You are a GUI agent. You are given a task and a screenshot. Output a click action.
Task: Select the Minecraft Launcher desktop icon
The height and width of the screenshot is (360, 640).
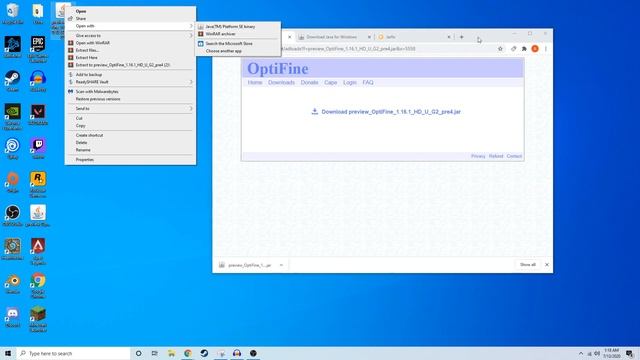pyautogui.click(x=38, y=319)
